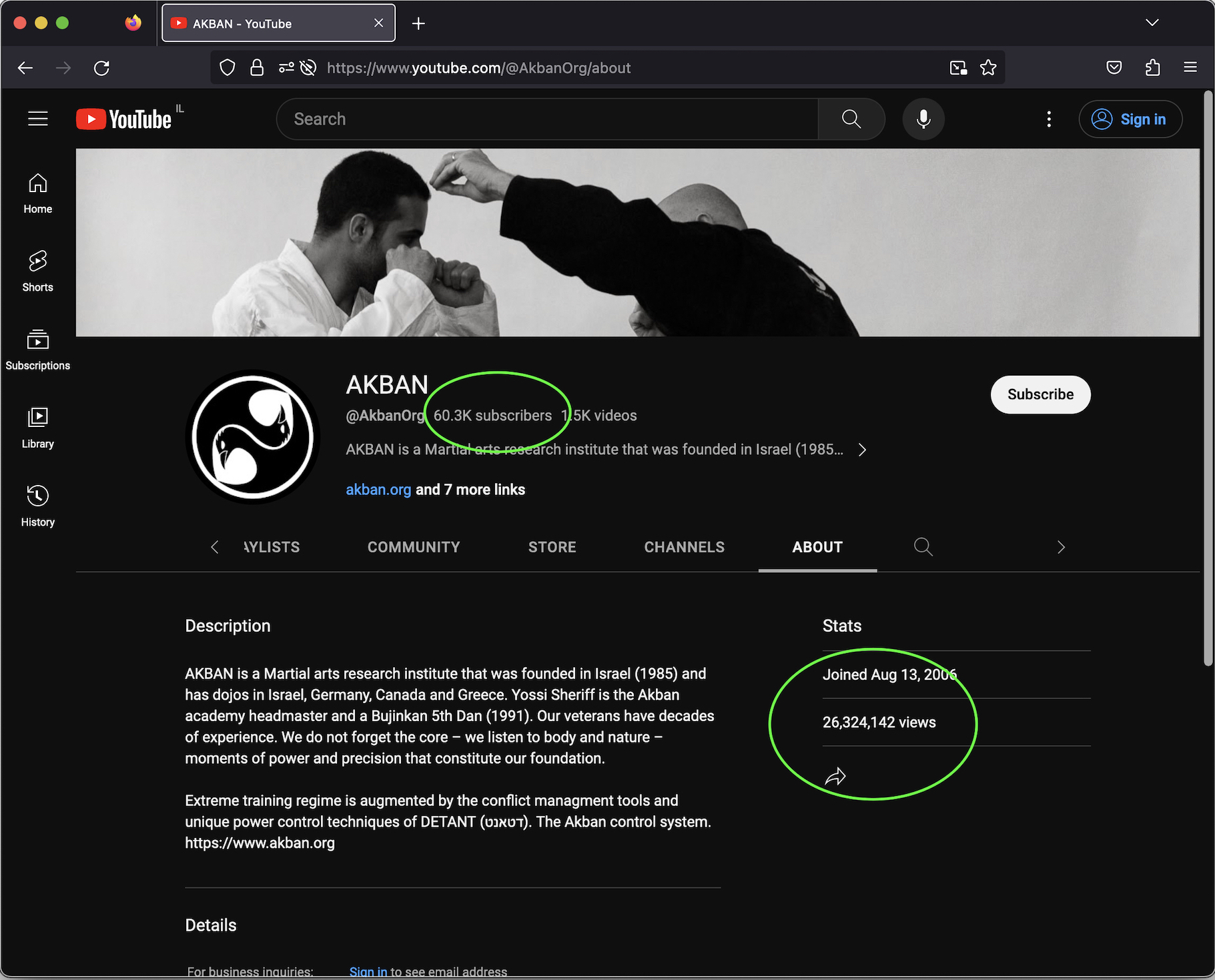This screenshot has height=980, width=1215.
Task: Switch to the Store tab
Action: [552, 547]
